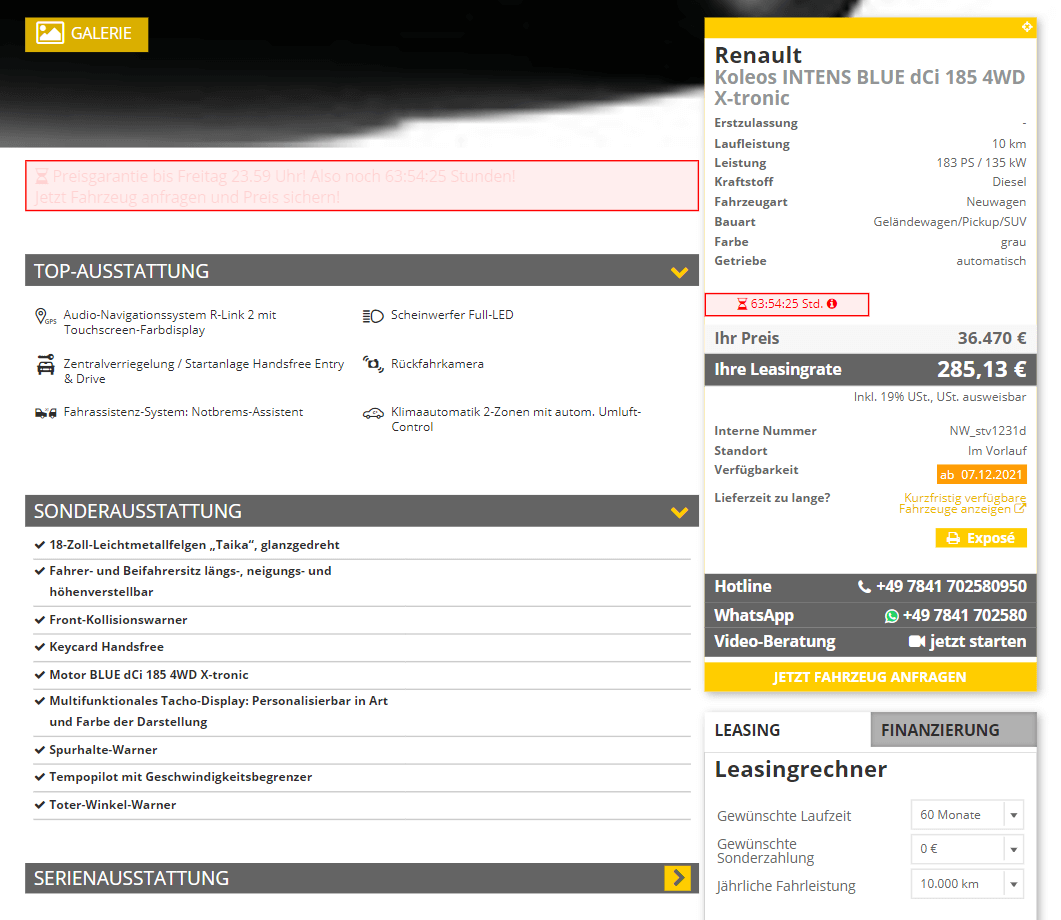This screenshot has width=1061, height=920.
Task: Open the Kurzfristig verfügbare Fahrzeuge anzeigen link
Action: (x=962, y=503)
